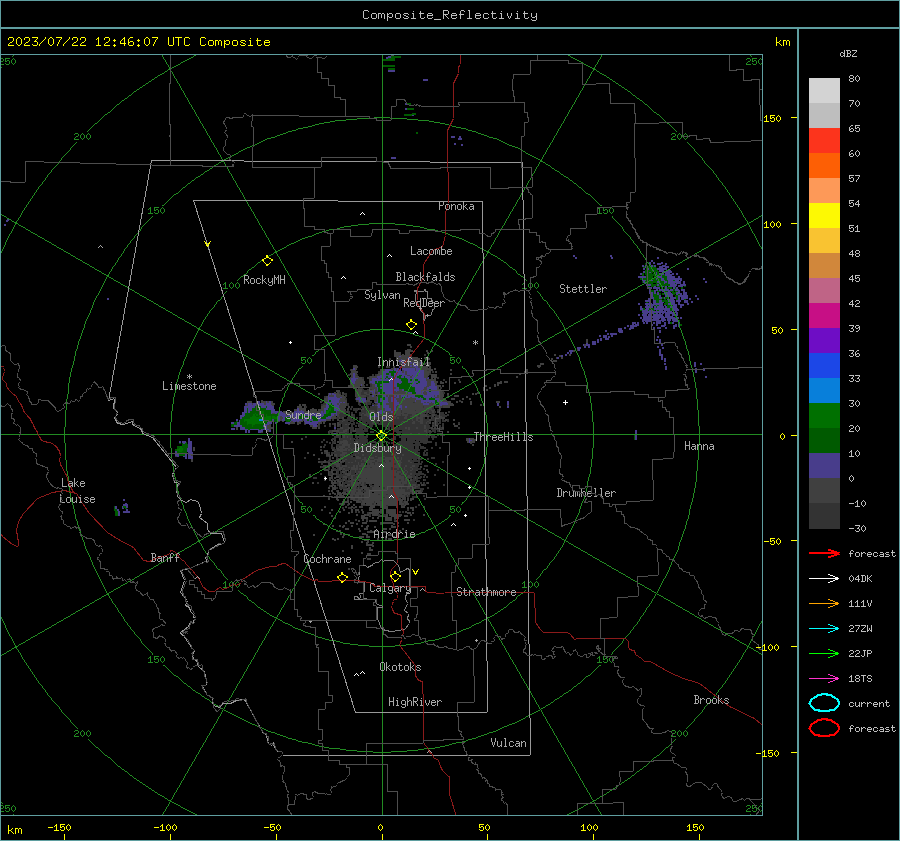Viewport: 900px width, 841px height.
Task: Click the RedDeer map label
Action: point(424,303)
